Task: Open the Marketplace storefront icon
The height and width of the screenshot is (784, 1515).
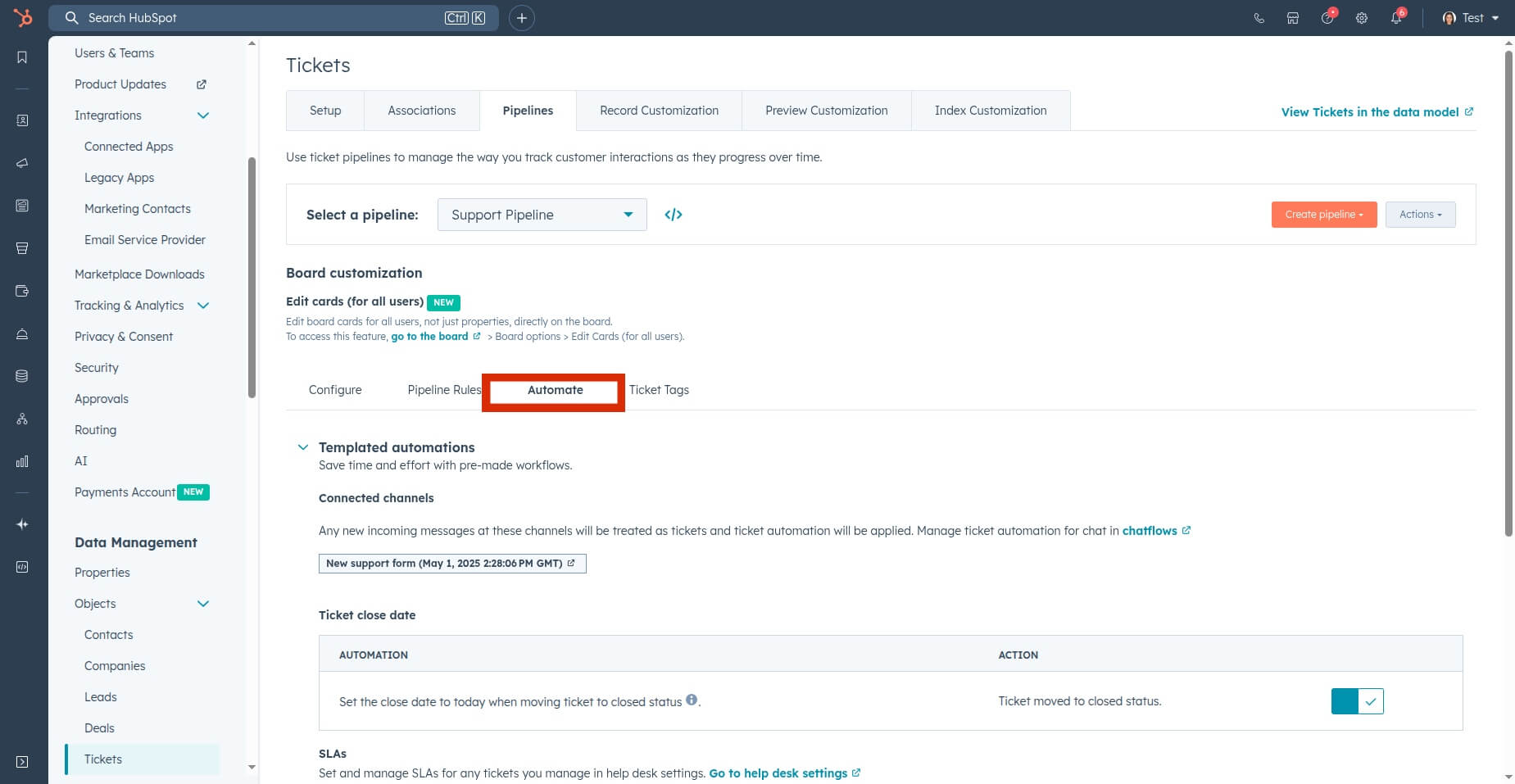Action: click(1293, 17)
